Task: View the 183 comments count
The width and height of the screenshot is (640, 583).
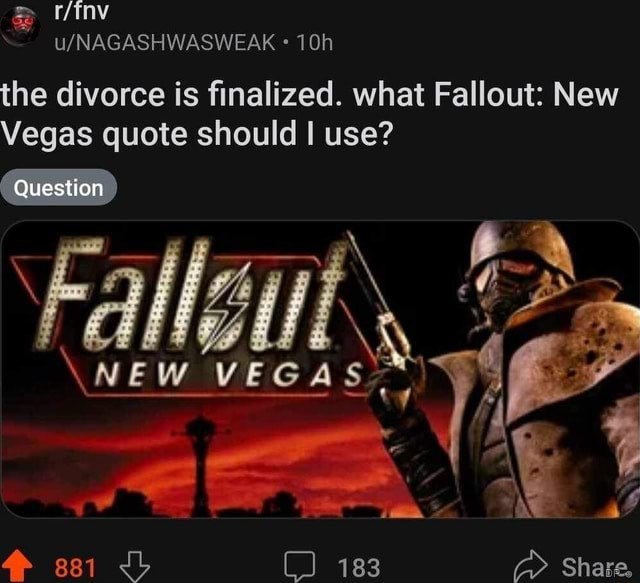Action: pyautogui.click(x=359, y=567)
